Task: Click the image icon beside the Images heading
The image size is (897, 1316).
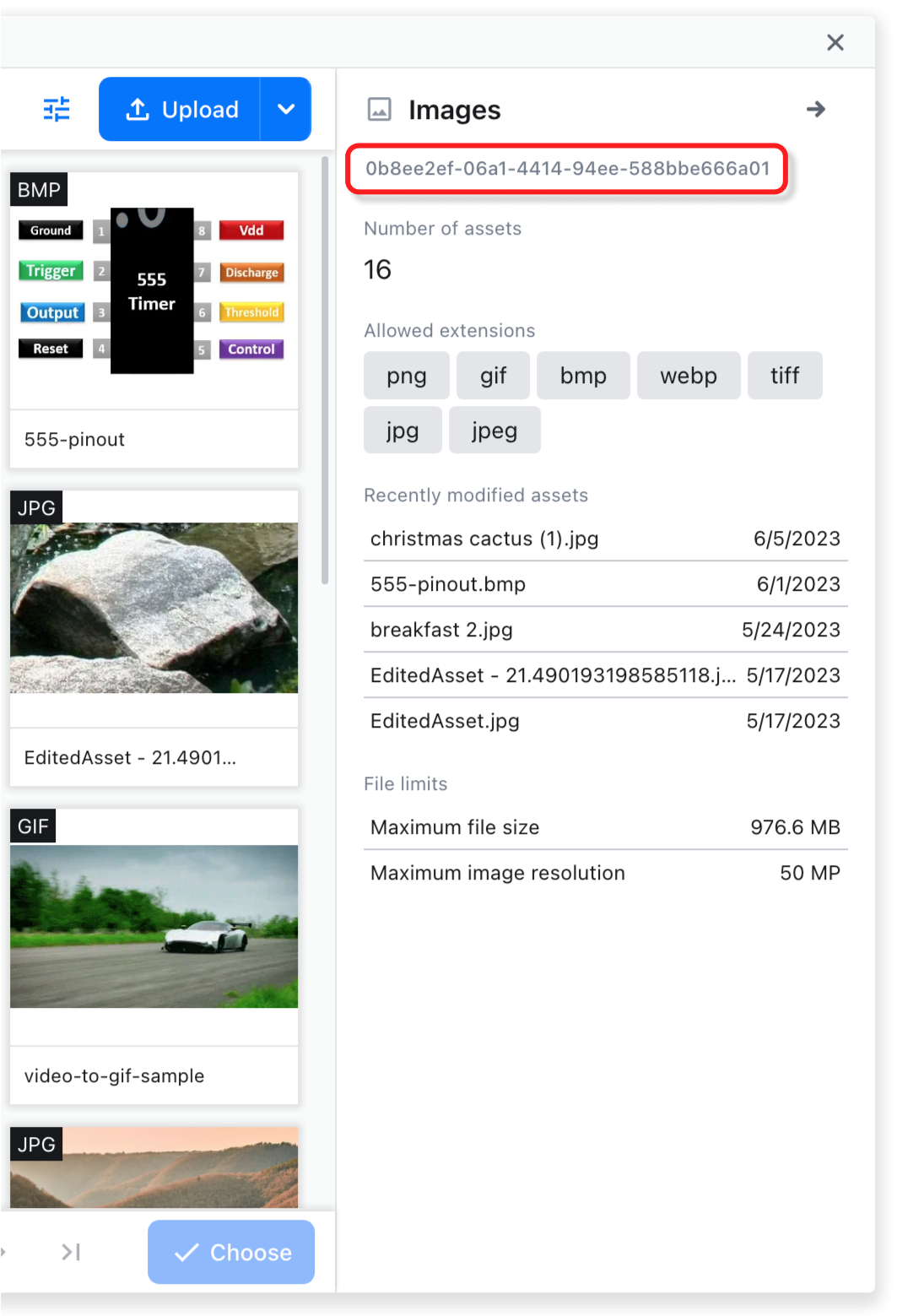Action: point(380,109)
